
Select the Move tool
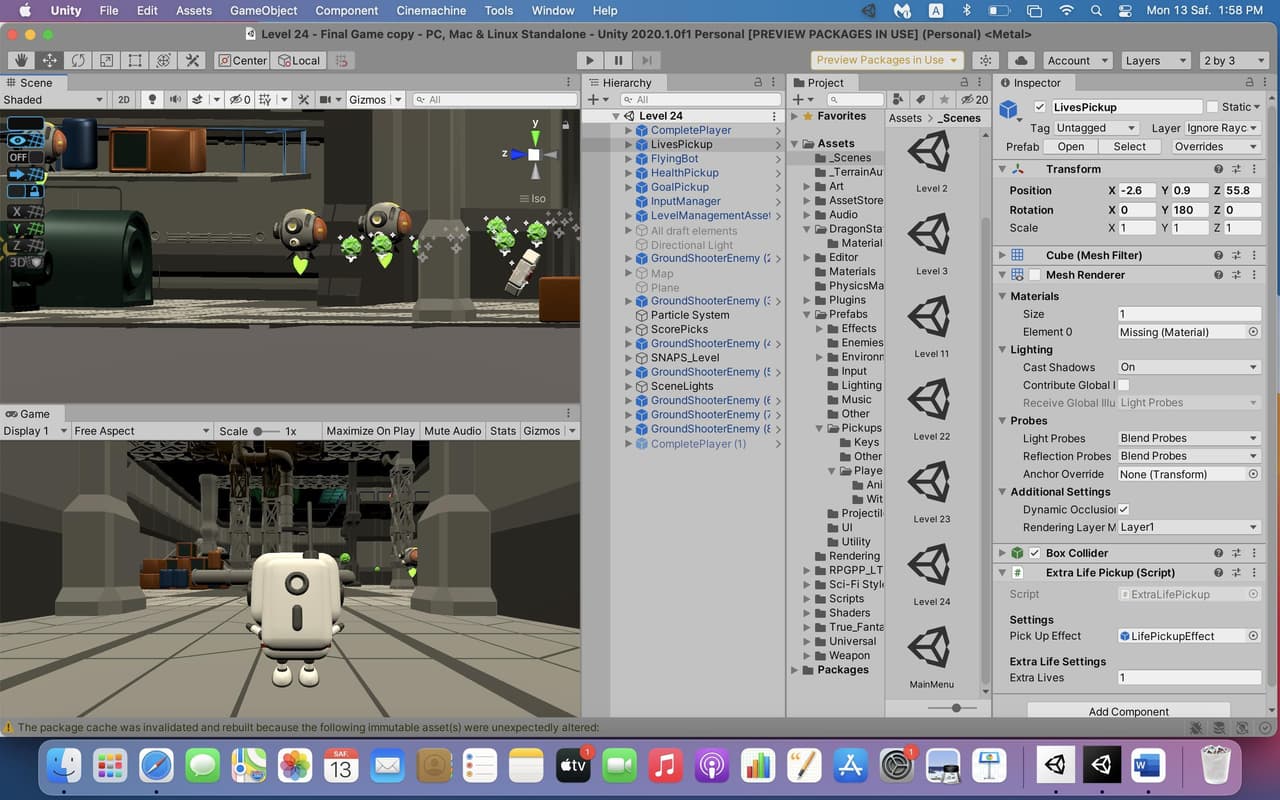click(x=49, y=60)
